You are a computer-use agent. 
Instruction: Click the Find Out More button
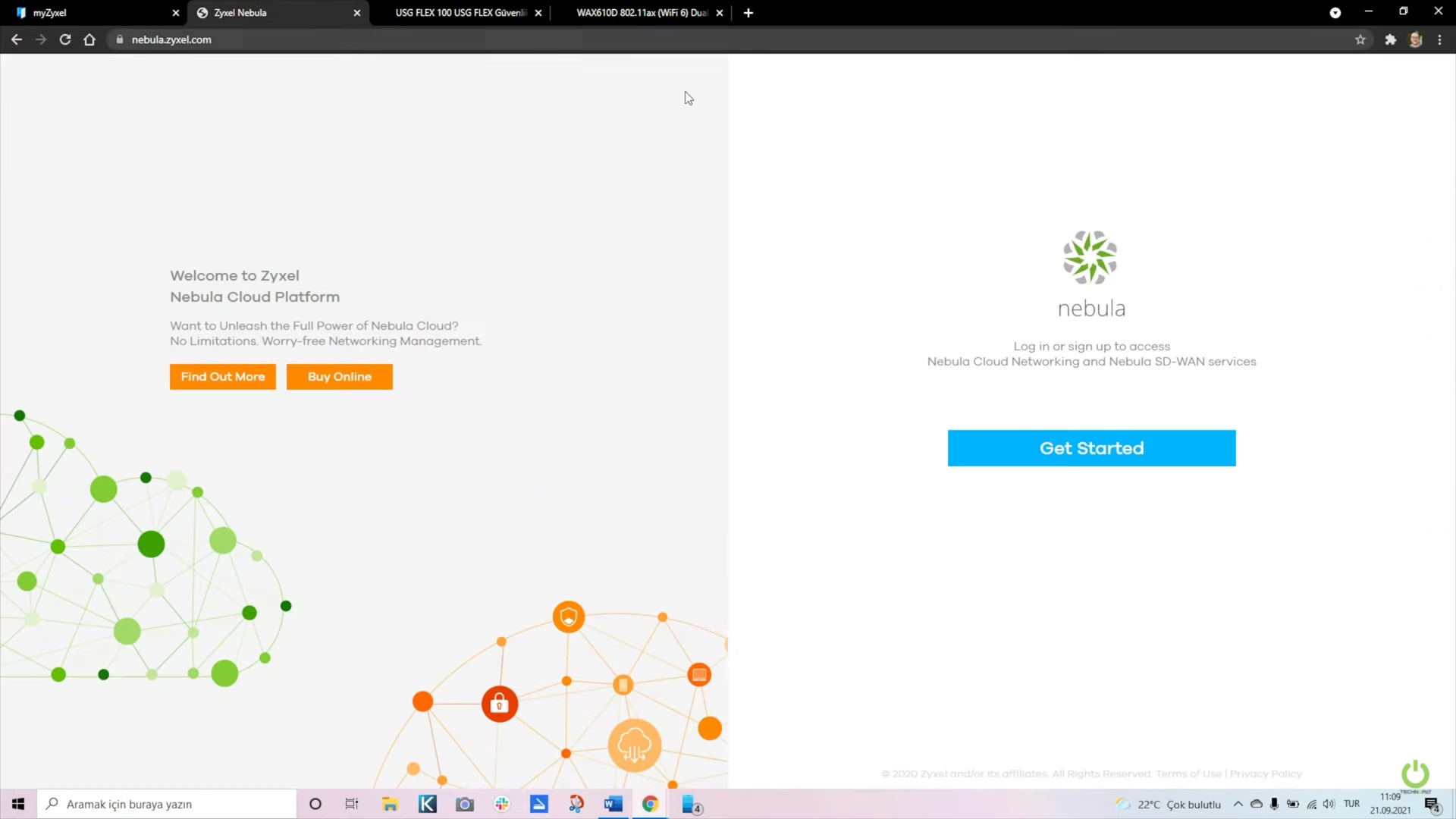coord(222,377)
